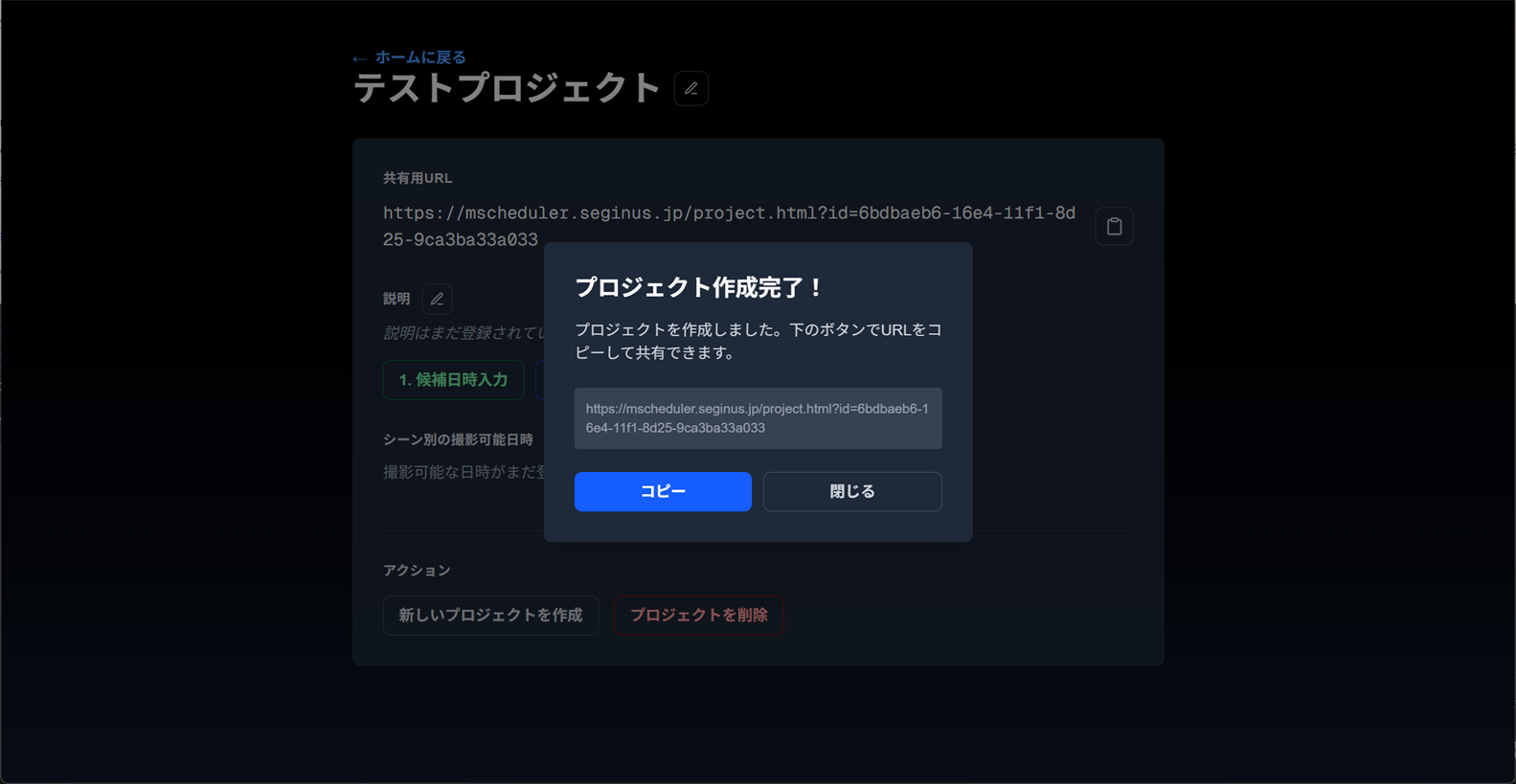Click the pencil icon beside 説明
Viewport: 1516px width, 784px height.
(437, 300)
